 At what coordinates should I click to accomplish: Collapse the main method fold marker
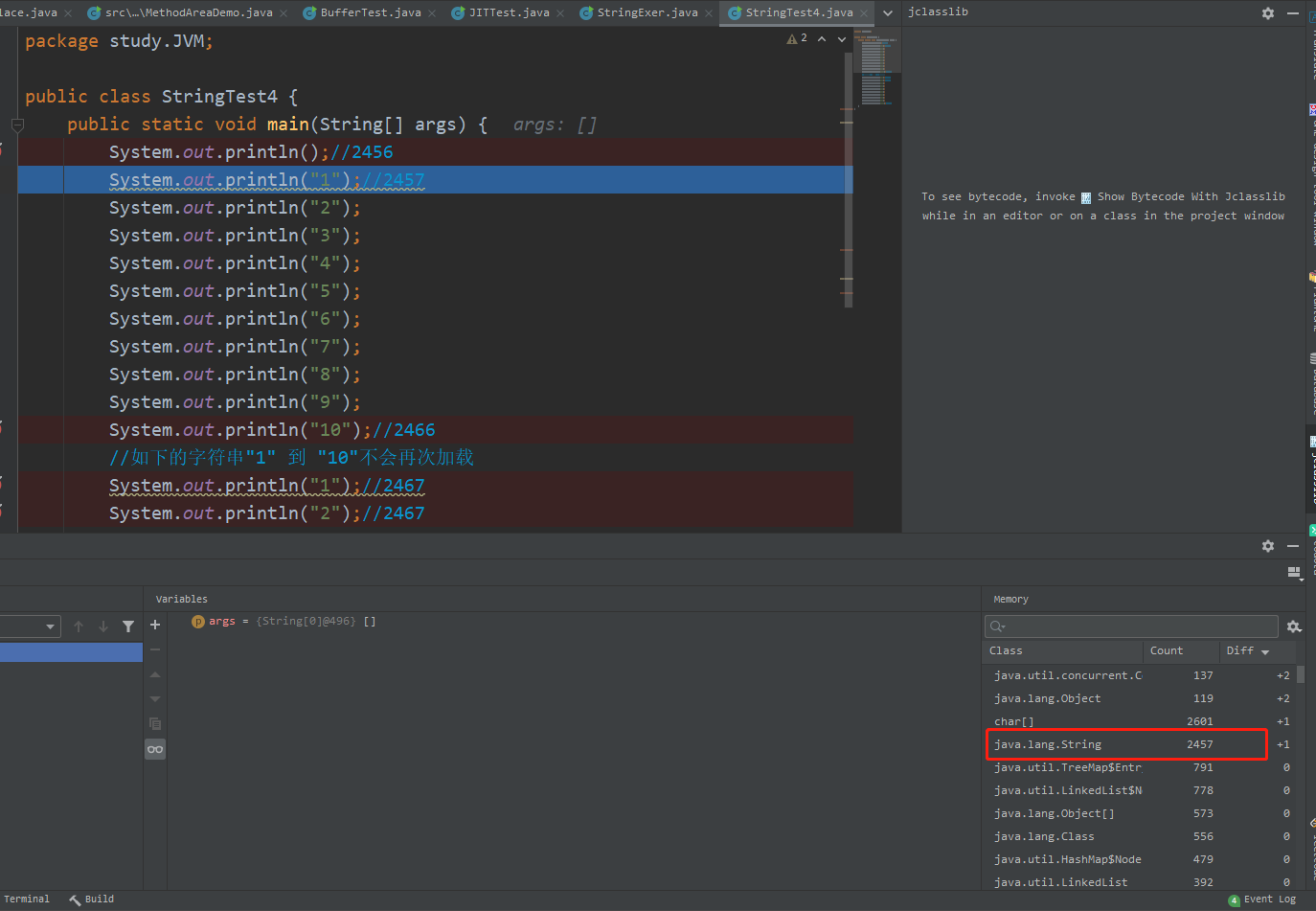click(17, 125)
